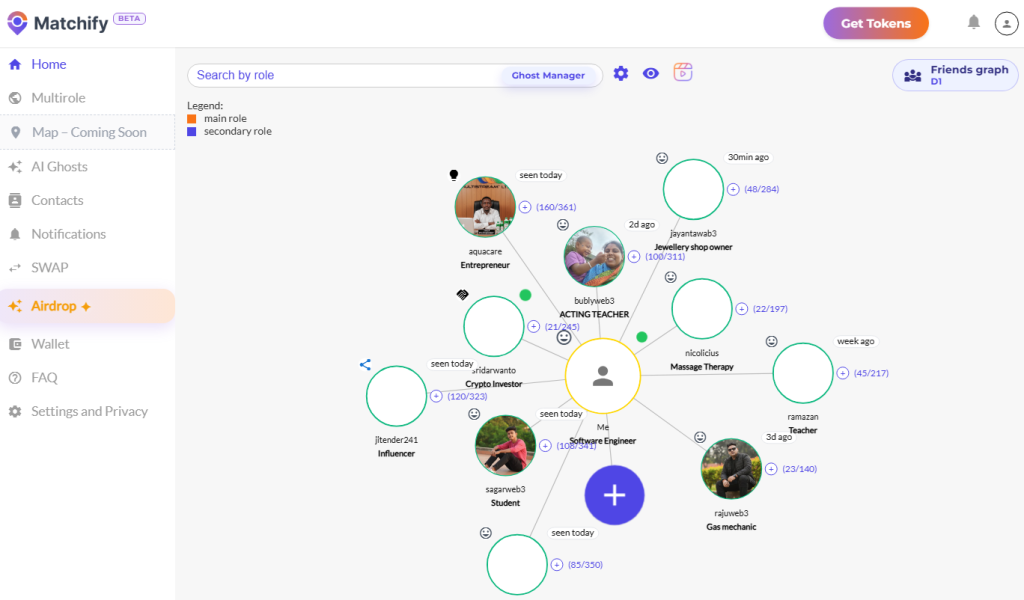This screenshot has height=600, width=1024.
Task: Click the Ghost Manager button
Action: 548,75
